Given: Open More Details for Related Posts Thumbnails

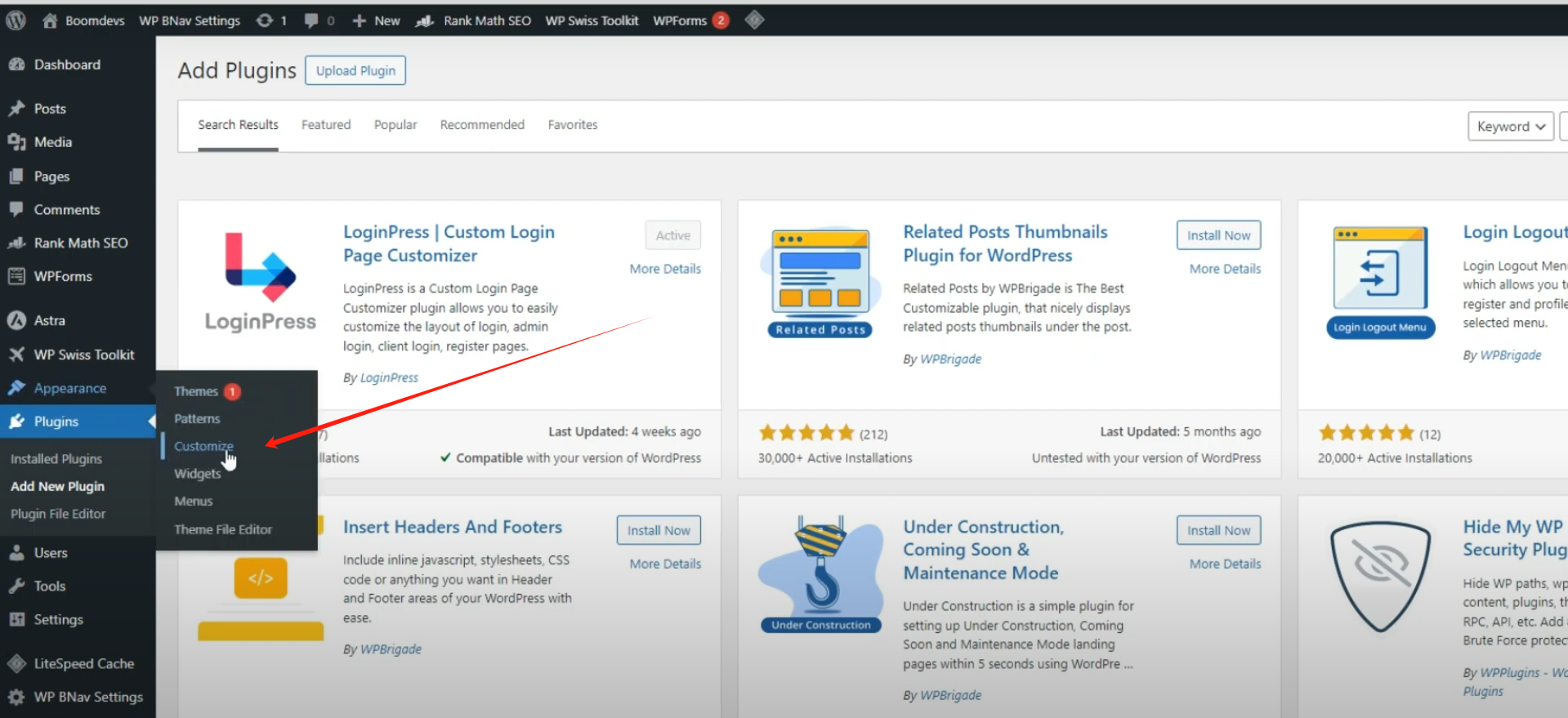Looking at the screenshot, I should pos(1225,269).
